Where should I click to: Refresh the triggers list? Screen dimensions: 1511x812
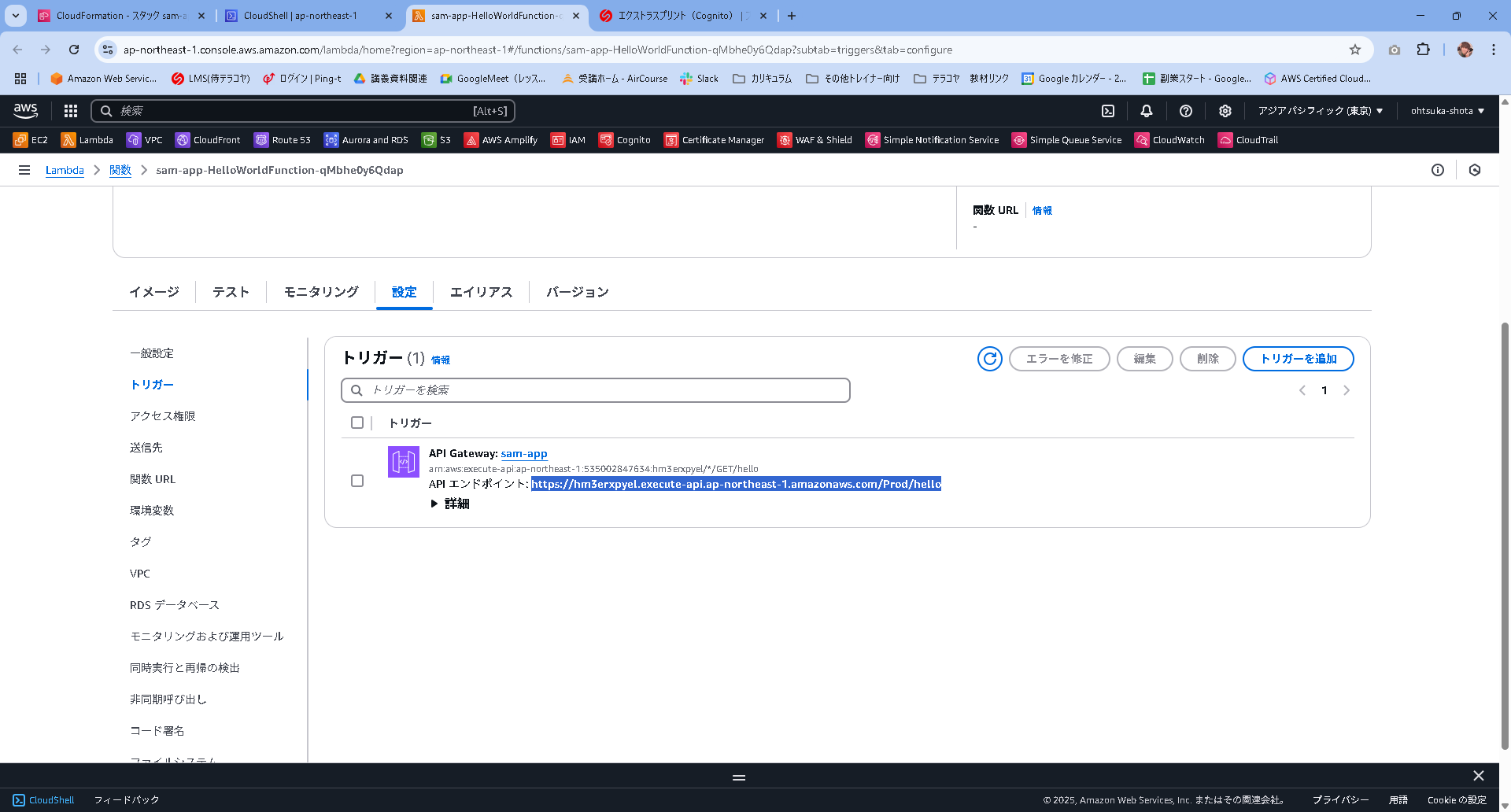coord(989,358)
